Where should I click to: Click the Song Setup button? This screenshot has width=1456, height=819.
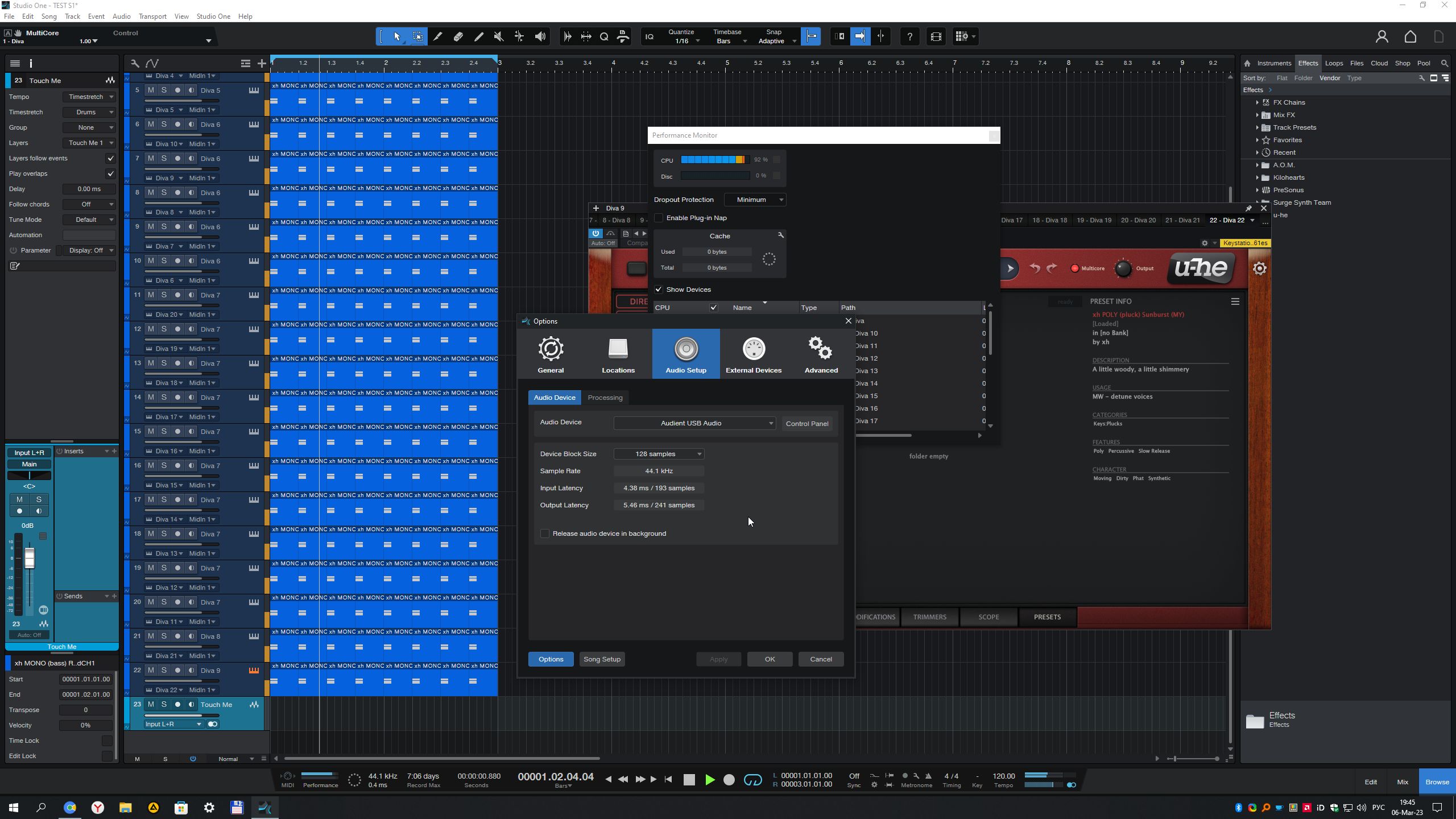click(602, 659)
